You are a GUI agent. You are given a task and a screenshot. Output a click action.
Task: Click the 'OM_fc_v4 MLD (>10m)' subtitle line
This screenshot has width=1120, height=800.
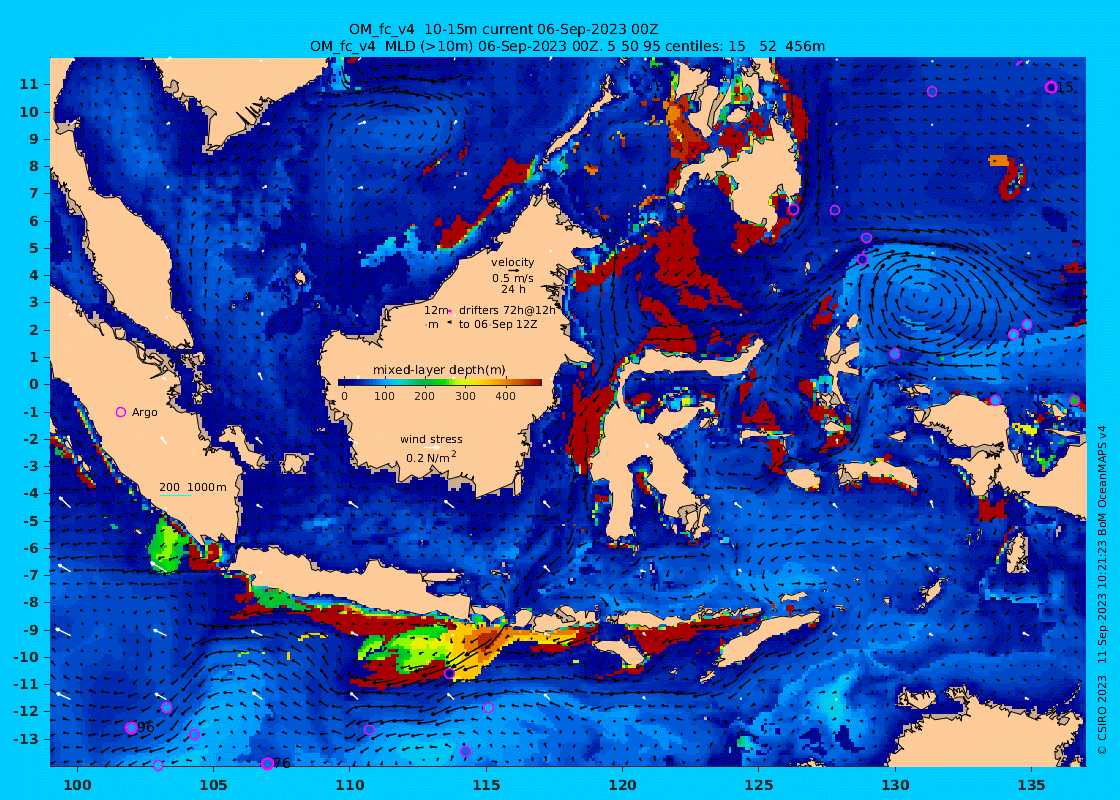567,46
